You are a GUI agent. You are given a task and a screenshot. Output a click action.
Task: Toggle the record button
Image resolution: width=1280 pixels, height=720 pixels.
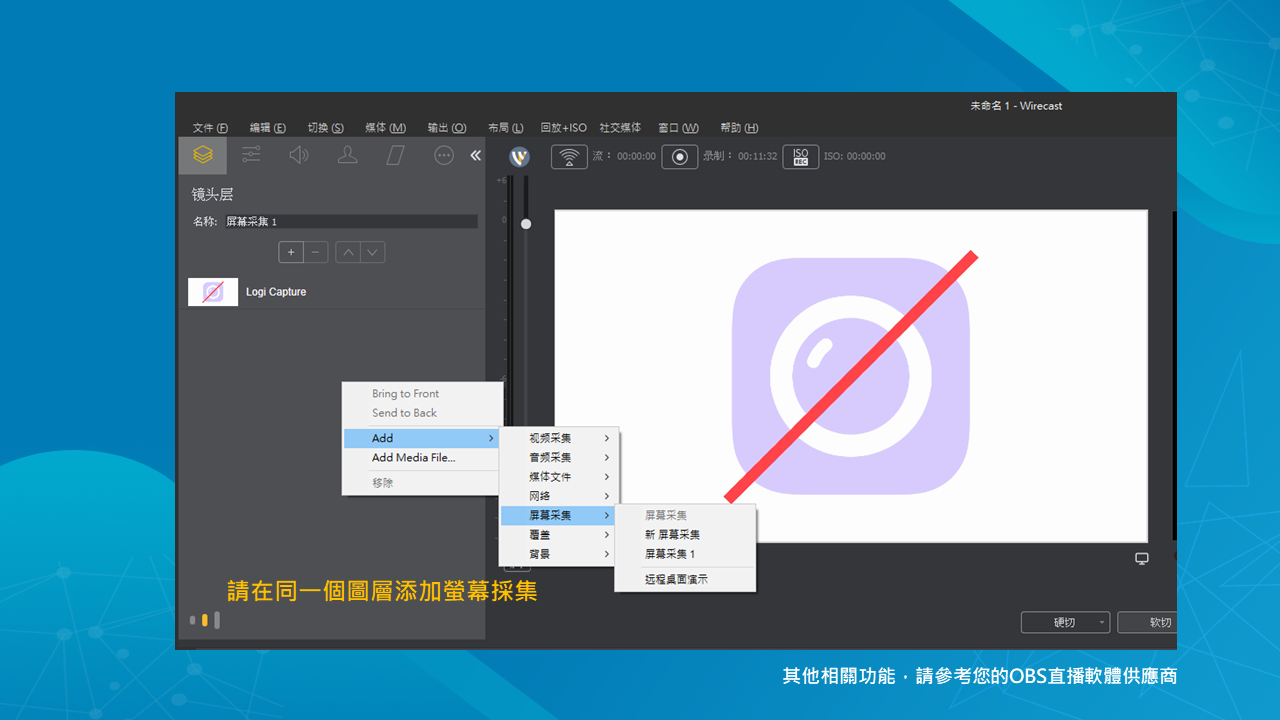(679, 157)
